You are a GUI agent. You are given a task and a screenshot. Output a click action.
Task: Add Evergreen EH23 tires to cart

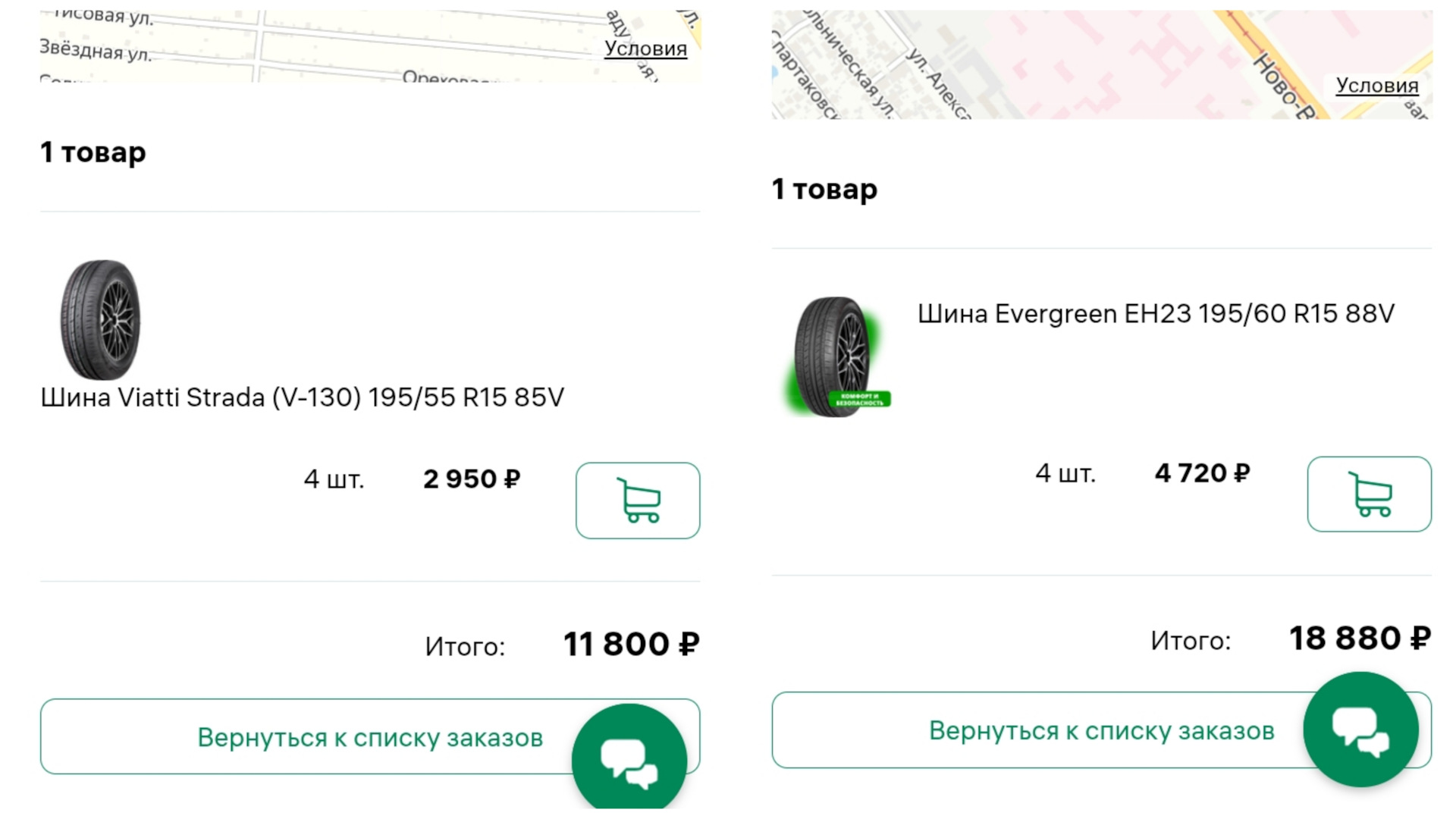1369,494
